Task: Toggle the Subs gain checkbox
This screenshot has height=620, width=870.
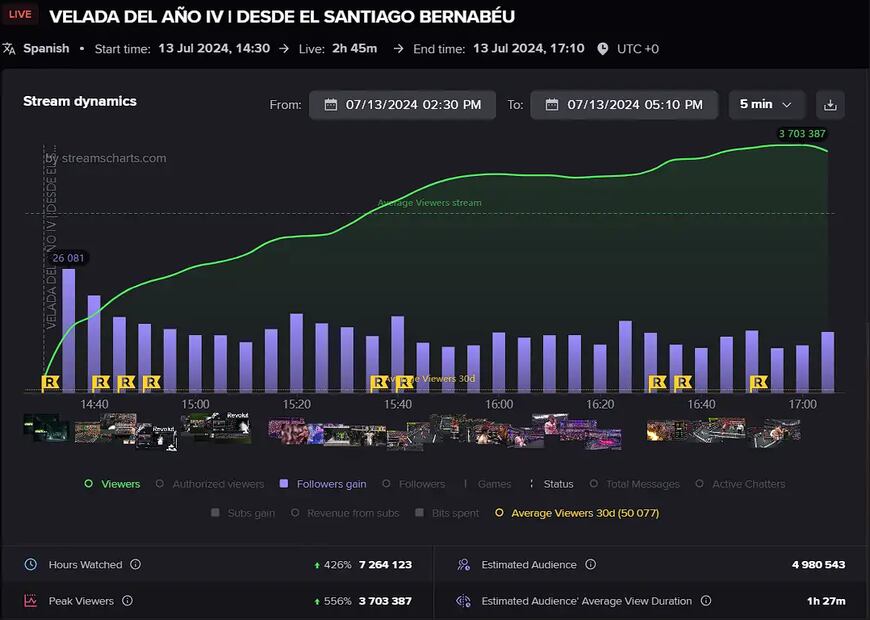Action: (214, 512)
